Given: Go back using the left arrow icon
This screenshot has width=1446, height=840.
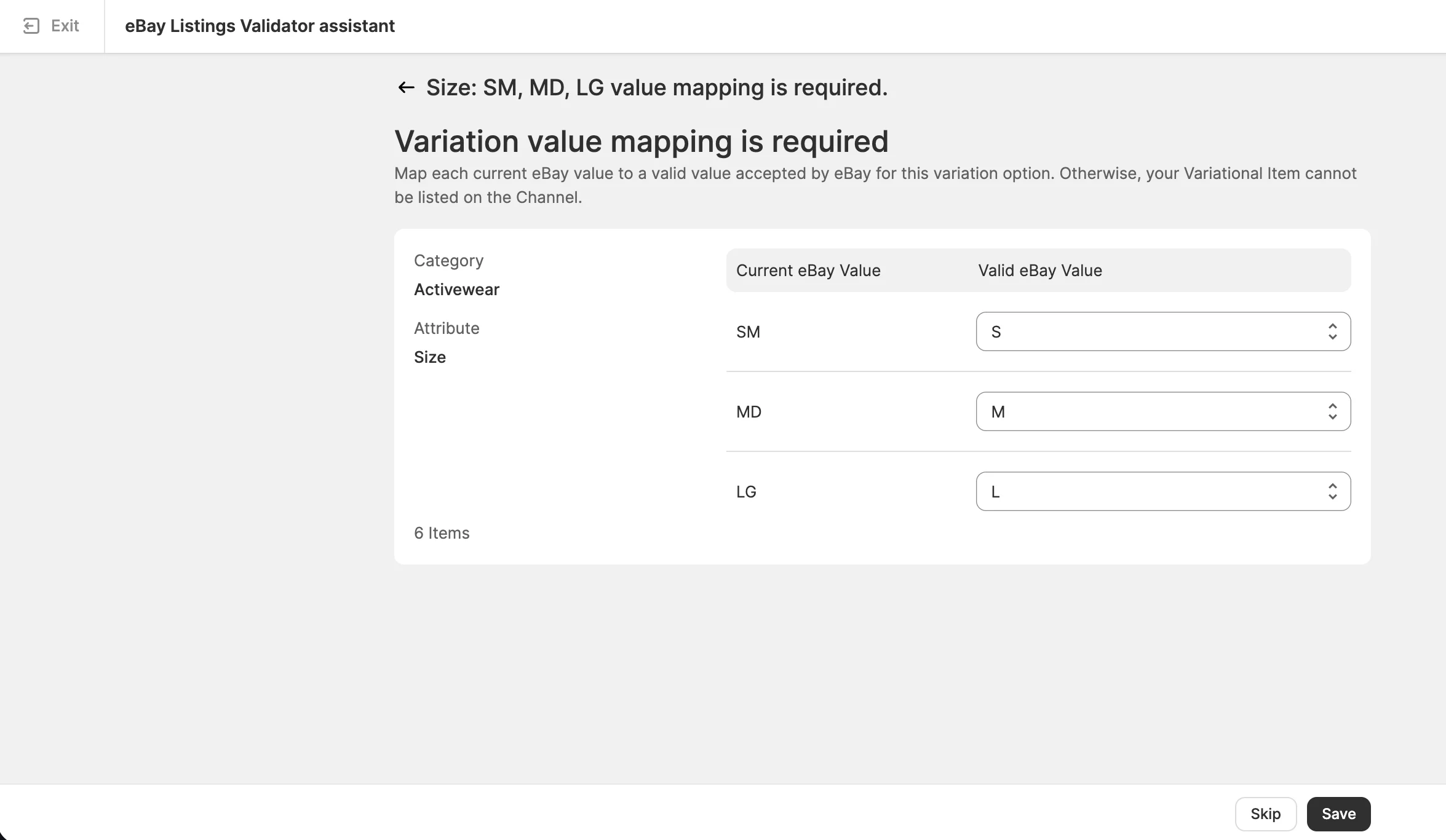Looking at the screenshot, I should pyautogui.click(x=406, y=87).
